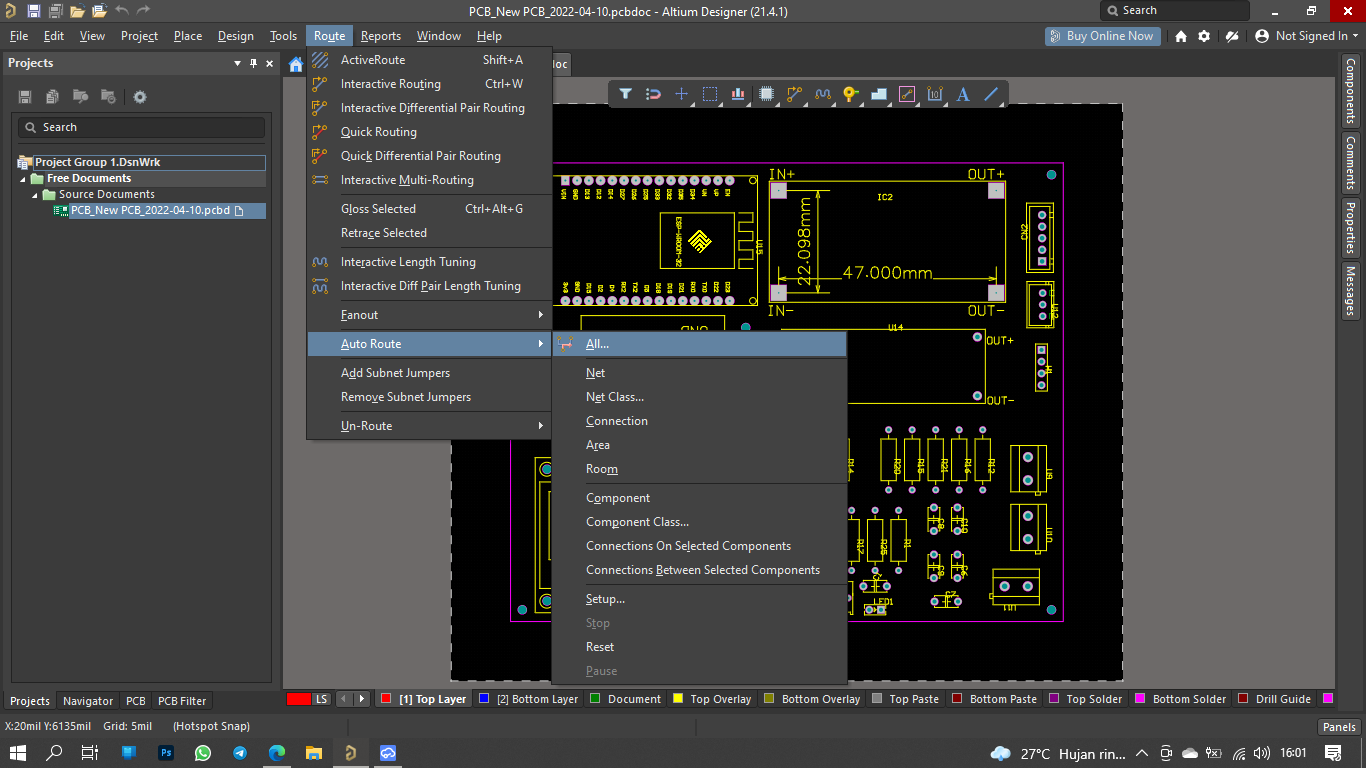Open Telegram from the taskbar
Viewport: 1366px width, 768px height.
click(x=240, y=752)
